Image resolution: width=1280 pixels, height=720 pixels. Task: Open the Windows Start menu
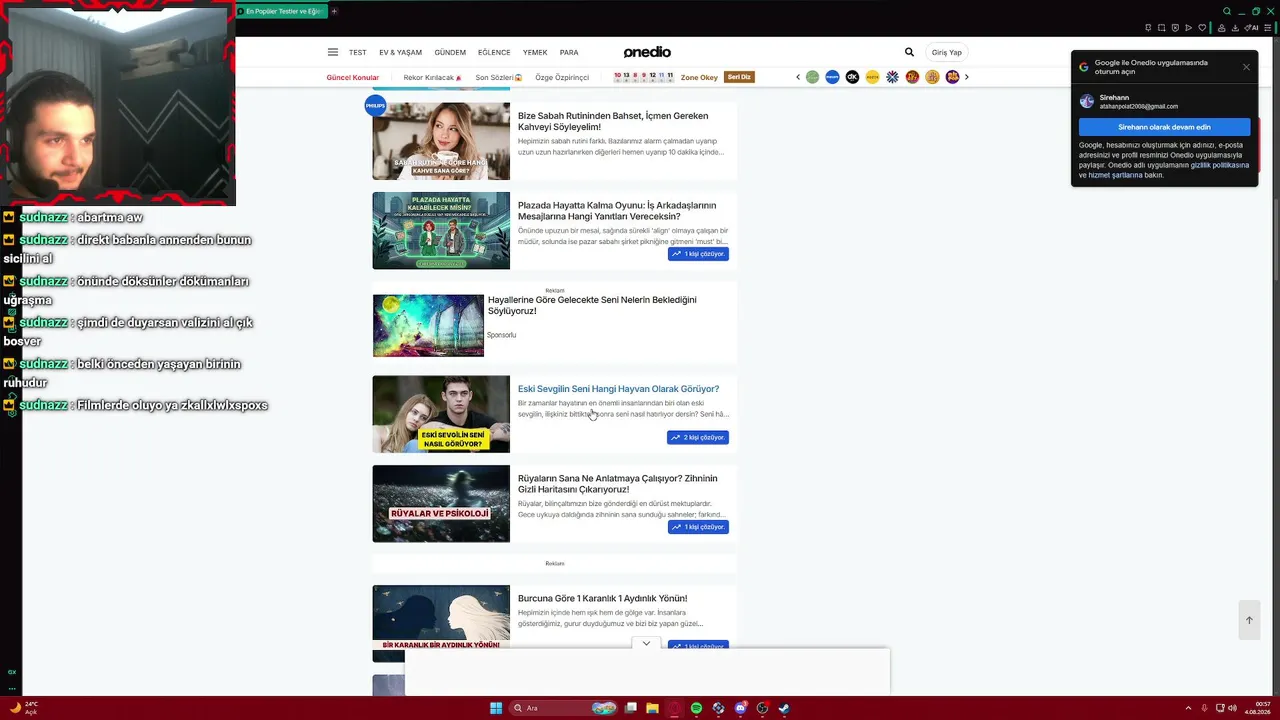point(496,708)
